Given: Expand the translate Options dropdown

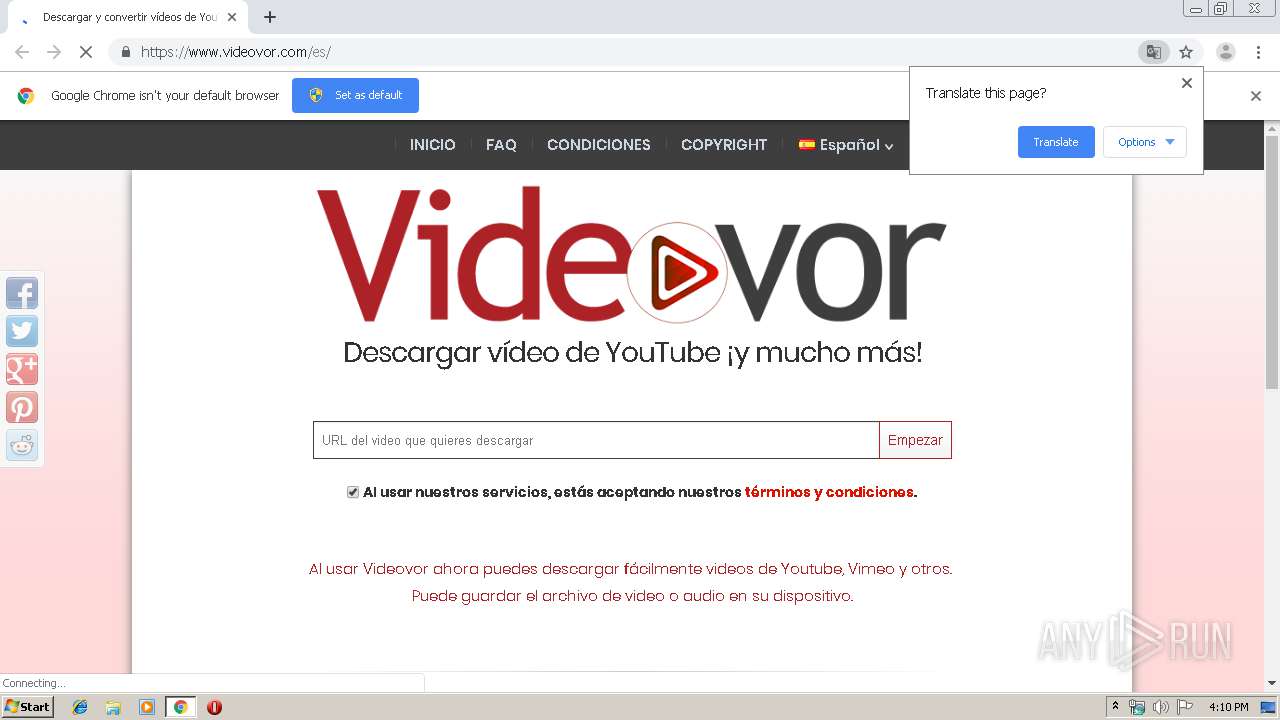Looking at the screenshot, I should click(x=1145, y=142).
